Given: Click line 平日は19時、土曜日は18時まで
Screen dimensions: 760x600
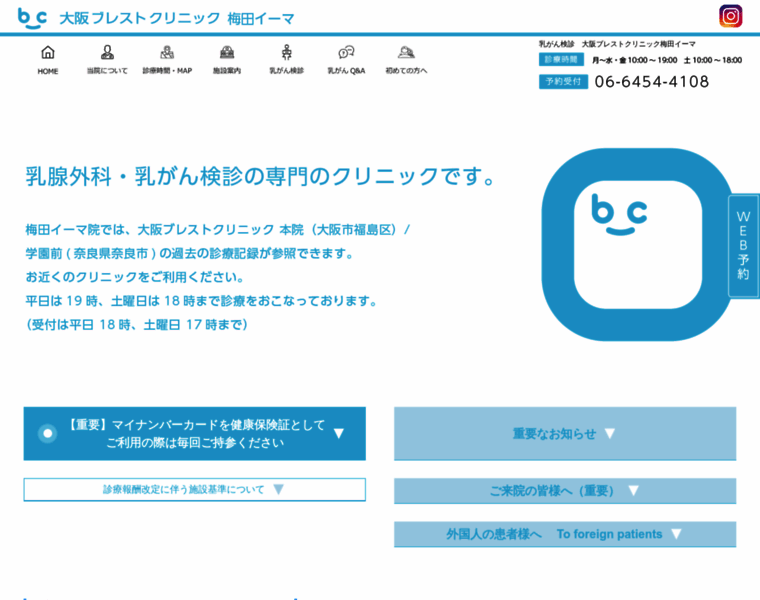Looking at the screenshot, I should (x=202, y=301).
